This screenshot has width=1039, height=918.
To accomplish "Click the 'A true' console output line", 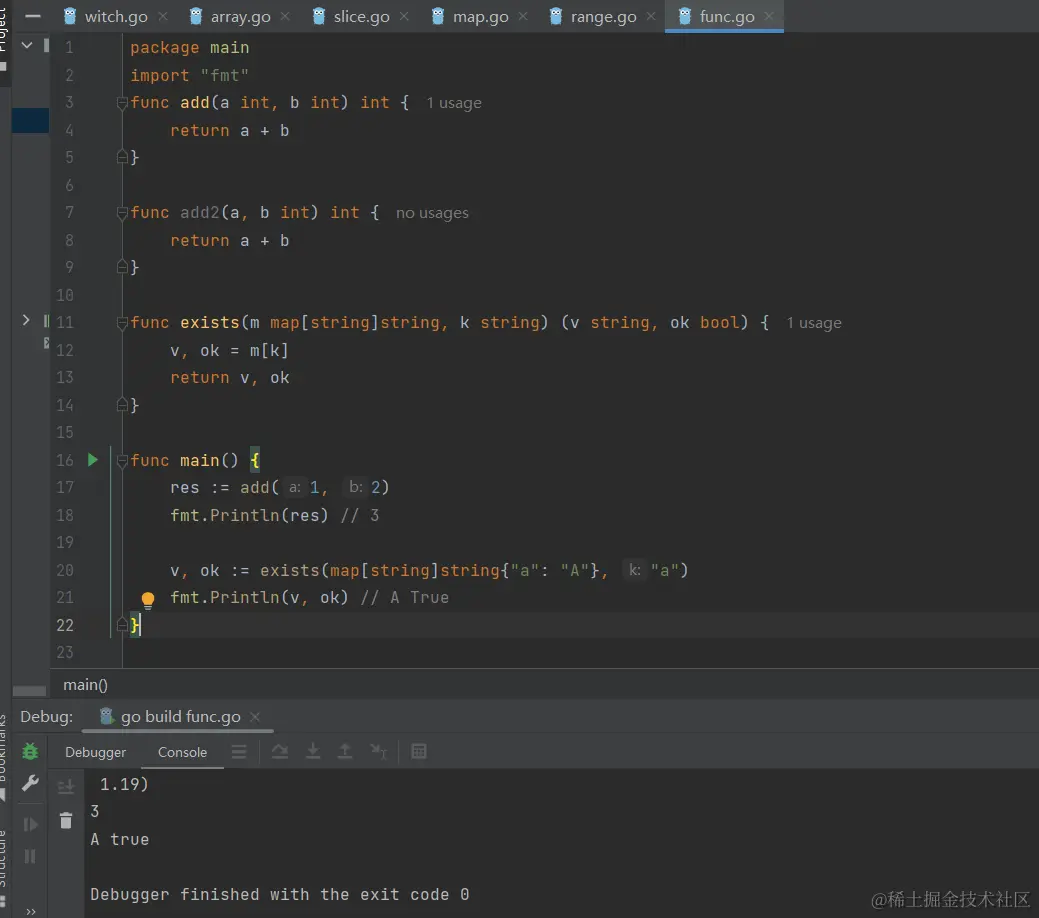I will pyautogui.click(x=120, y=839).
